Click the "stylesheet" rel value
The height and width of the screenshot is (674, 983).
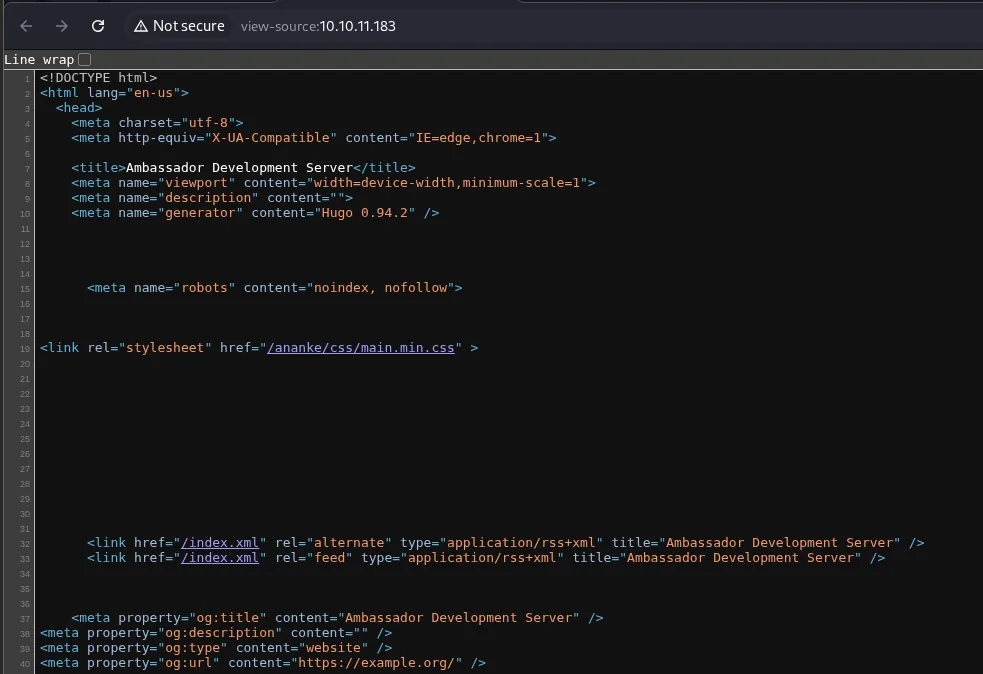pyautogui.click(x=166, y=347)
